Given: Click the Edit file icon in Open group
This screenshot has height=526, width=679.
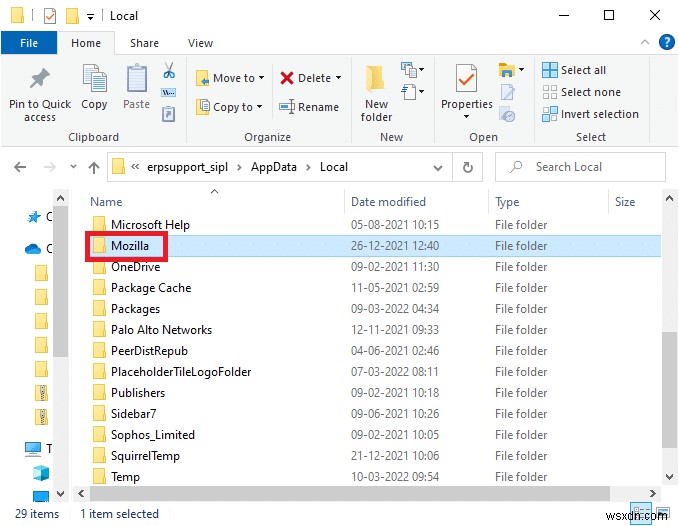Looking at the screenshot, I should click(507, 92).
